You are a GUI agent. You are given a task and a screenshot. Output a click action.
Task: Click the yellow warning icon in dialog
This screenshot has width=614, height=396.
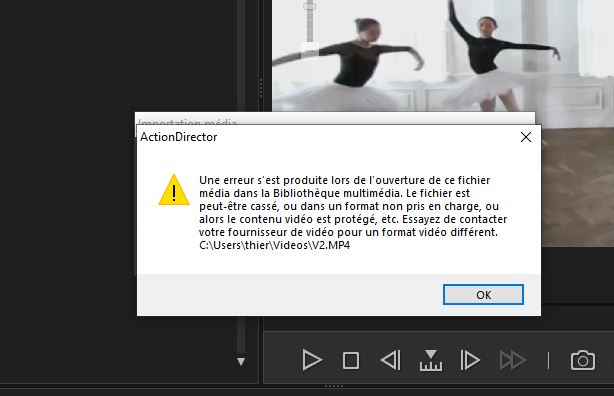(174, 190)
